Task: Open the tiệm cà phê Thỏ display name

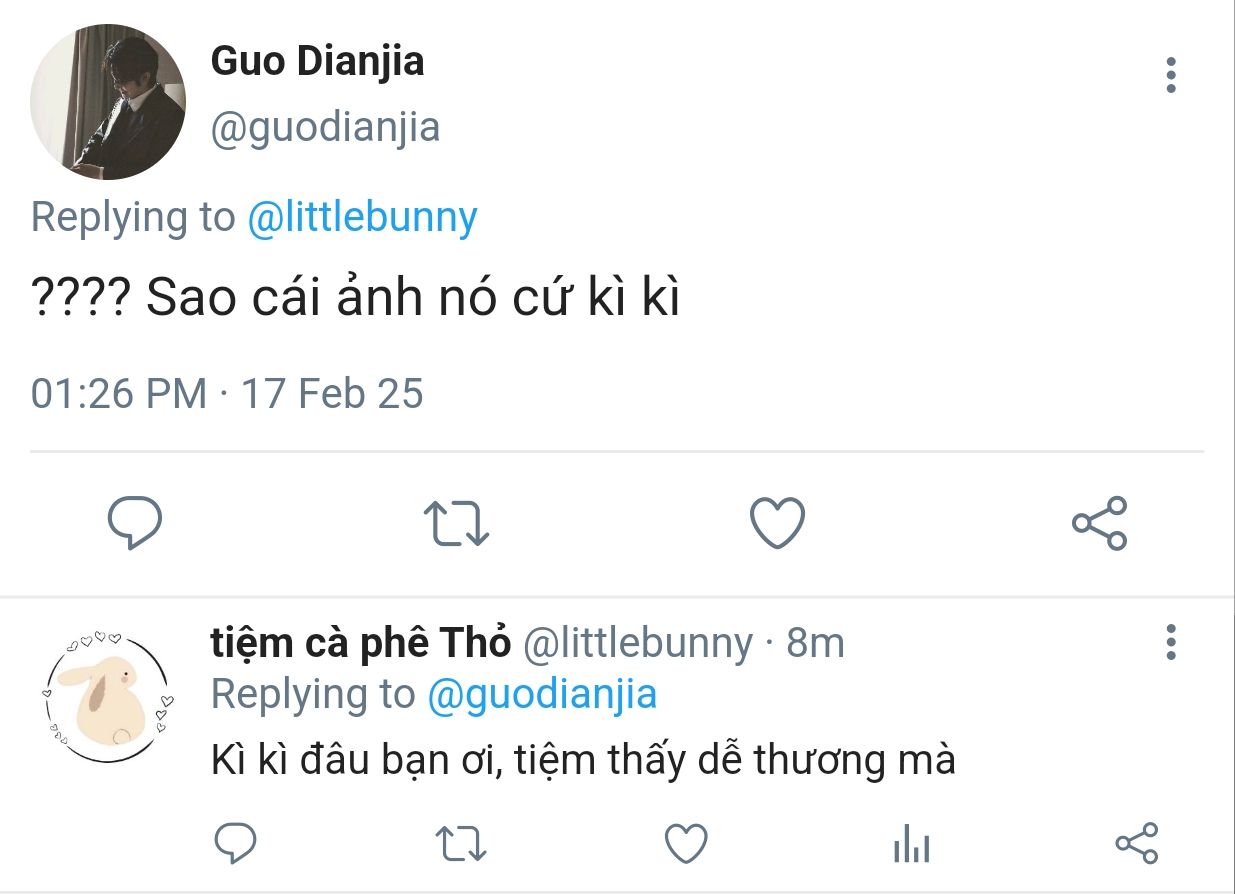Action: pyautogui.click(x=361, y=643)
